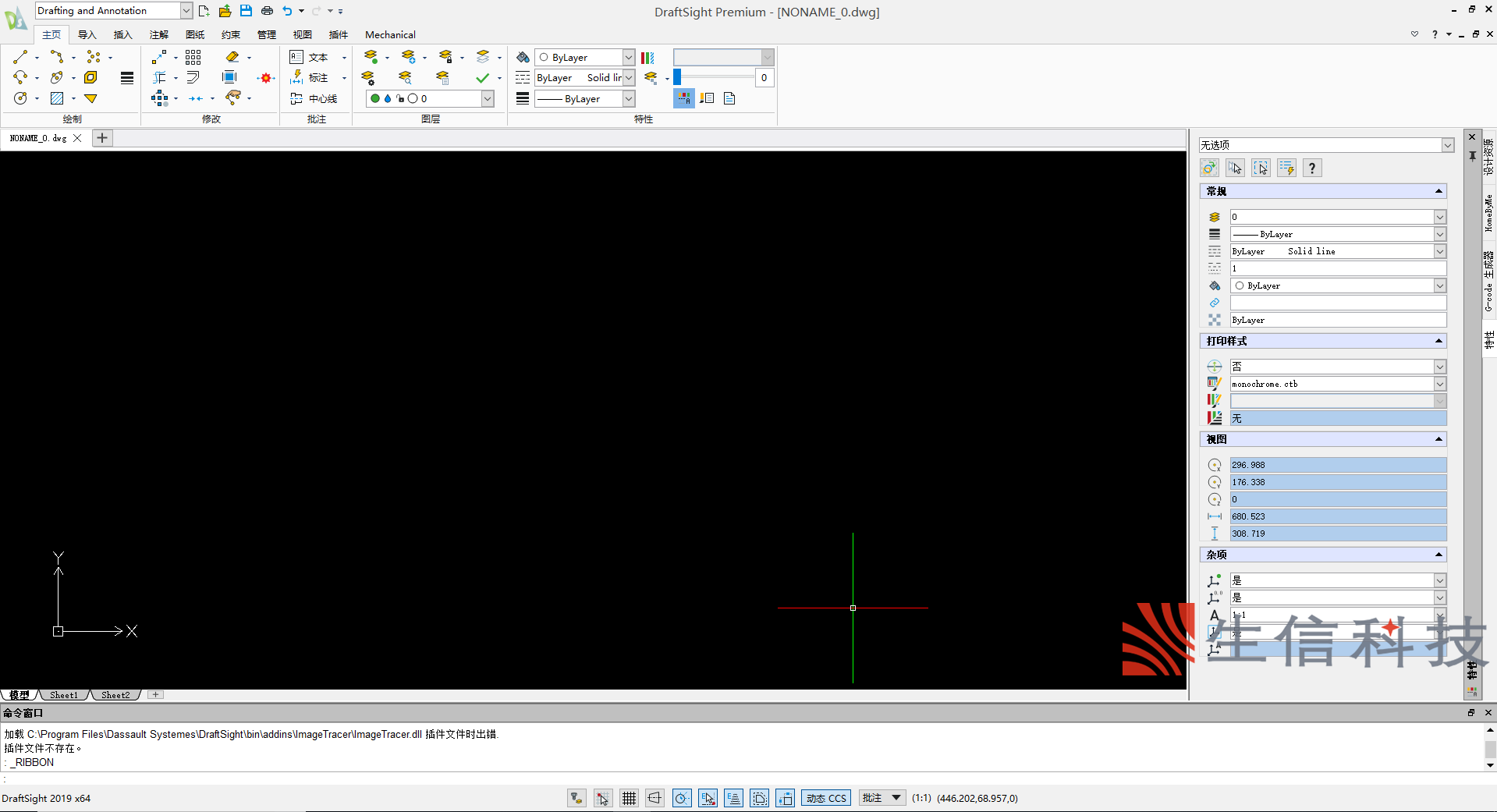Switch to the Sheet2 layout tab
This screenshot has height=812, width=1497.
(x=115, y=695)
